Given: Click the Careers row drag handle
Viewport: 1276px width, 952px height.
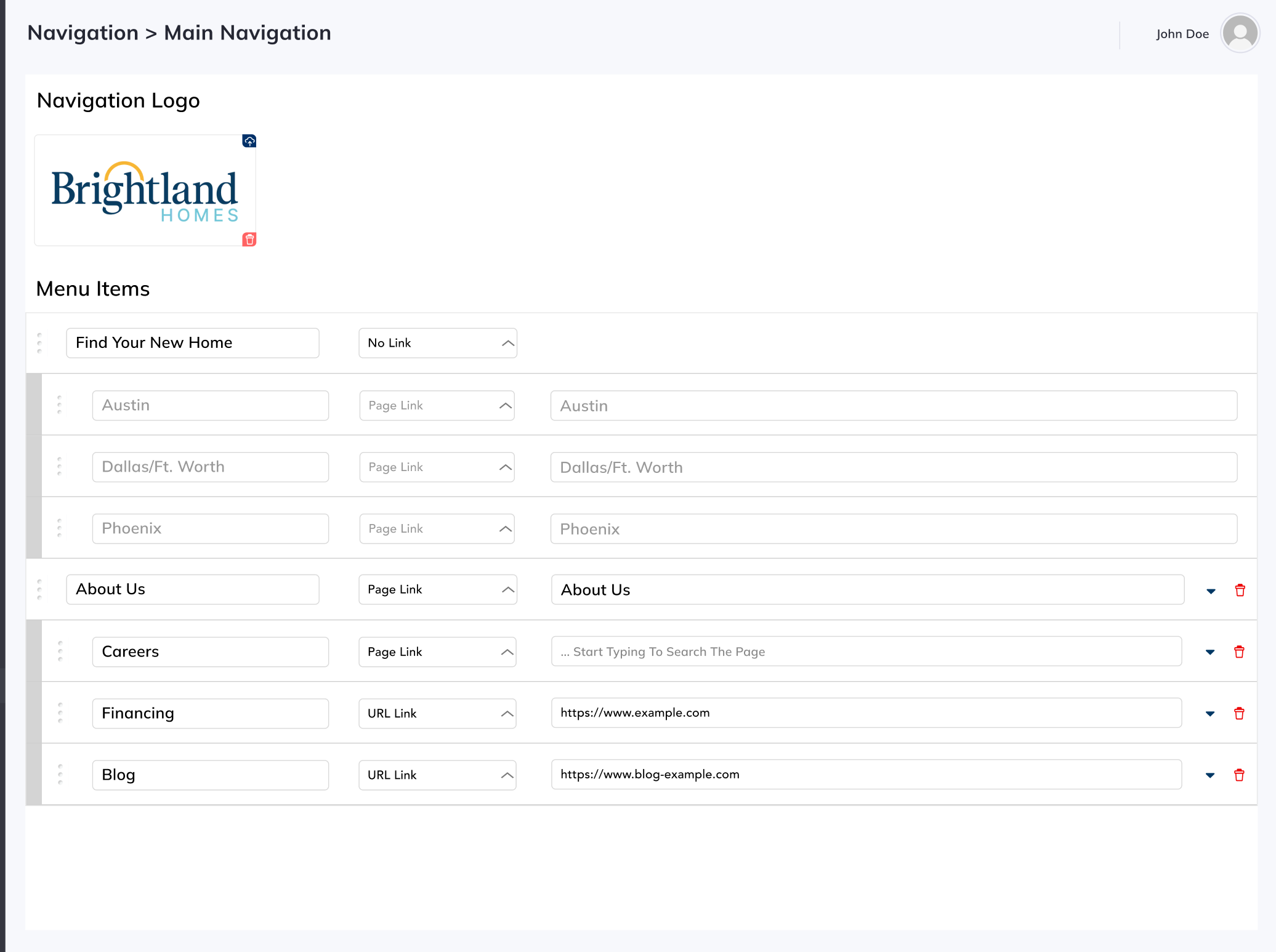Looking at the screenshot, I should [x=60, y=651].
